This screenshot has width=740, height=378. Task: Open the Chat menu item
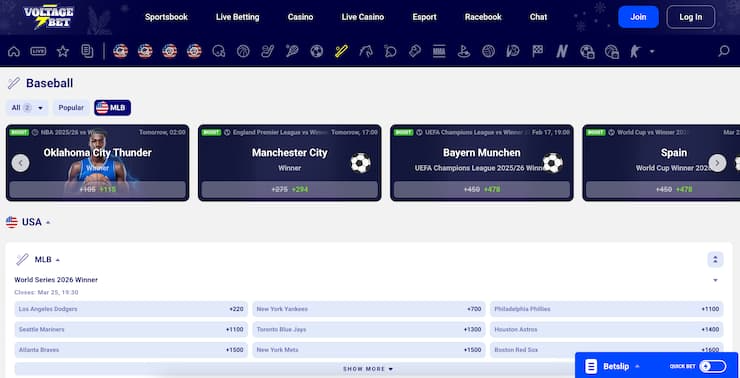538,17
